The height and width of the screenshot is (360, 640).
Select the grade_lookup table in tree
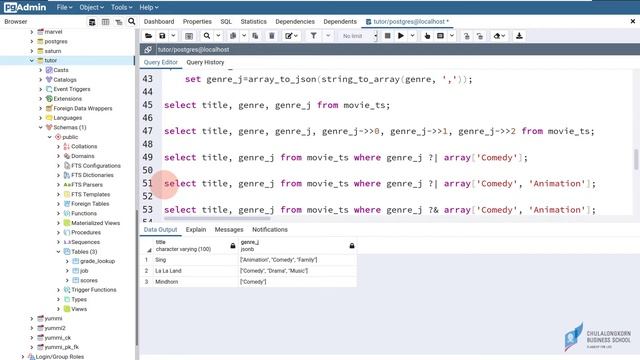pos(97,261)
